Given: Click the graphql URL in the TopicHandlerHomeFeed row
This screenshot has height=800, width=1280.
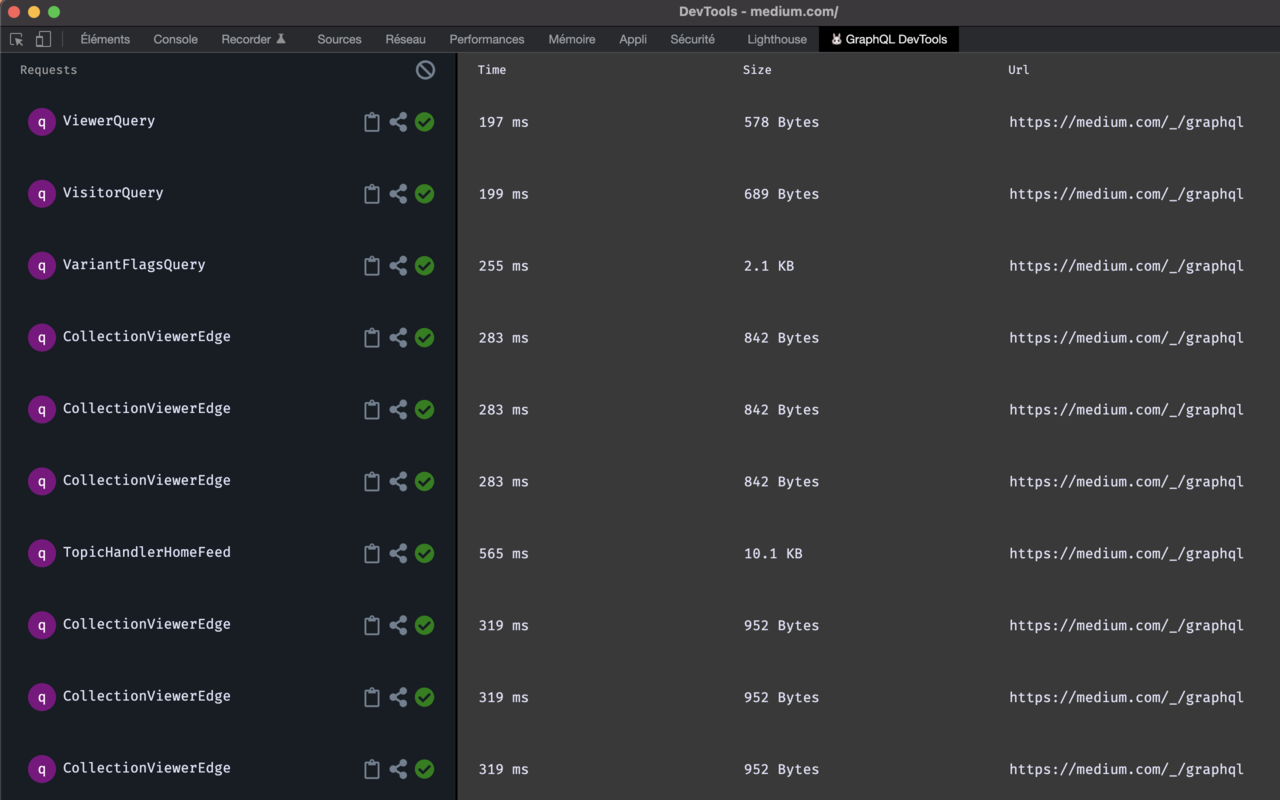Looking at the screenshot, I should click(1126, 554).
